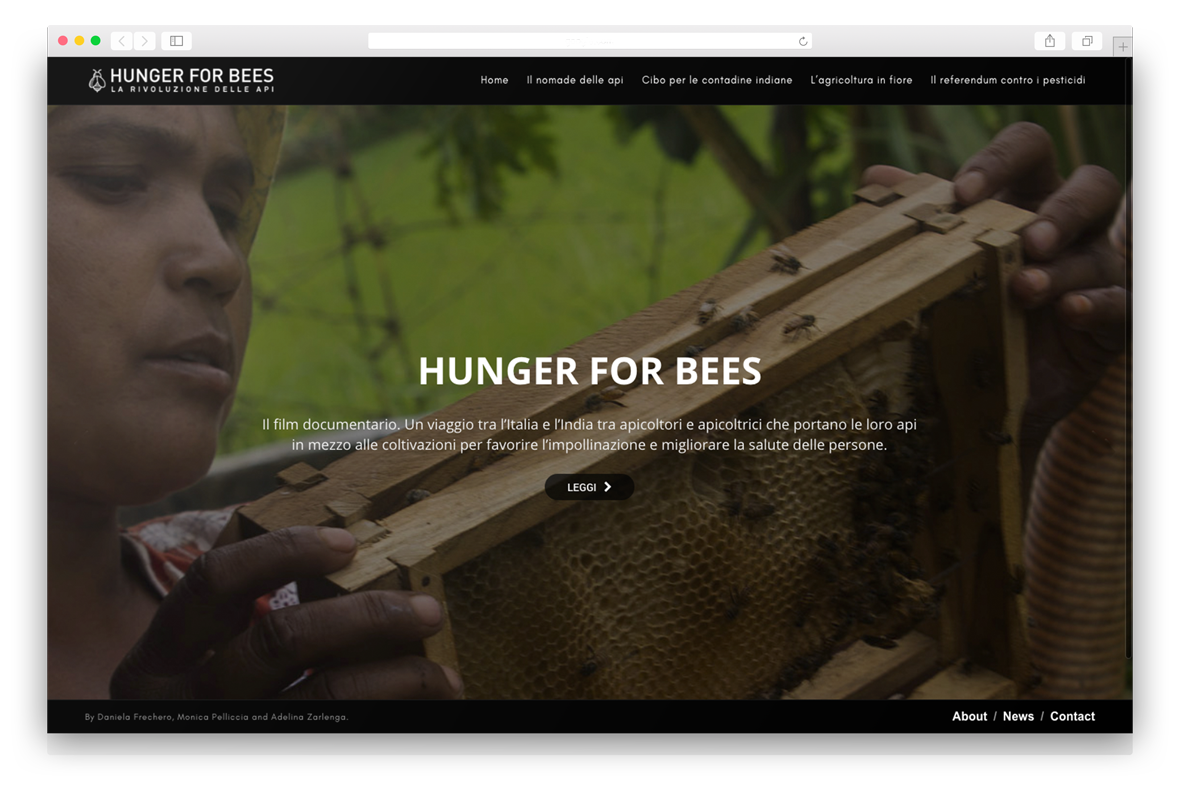The image size is (1180, 800).
Task: Click the arrow inside the LEGGI button
Action: tap(607, 487)
